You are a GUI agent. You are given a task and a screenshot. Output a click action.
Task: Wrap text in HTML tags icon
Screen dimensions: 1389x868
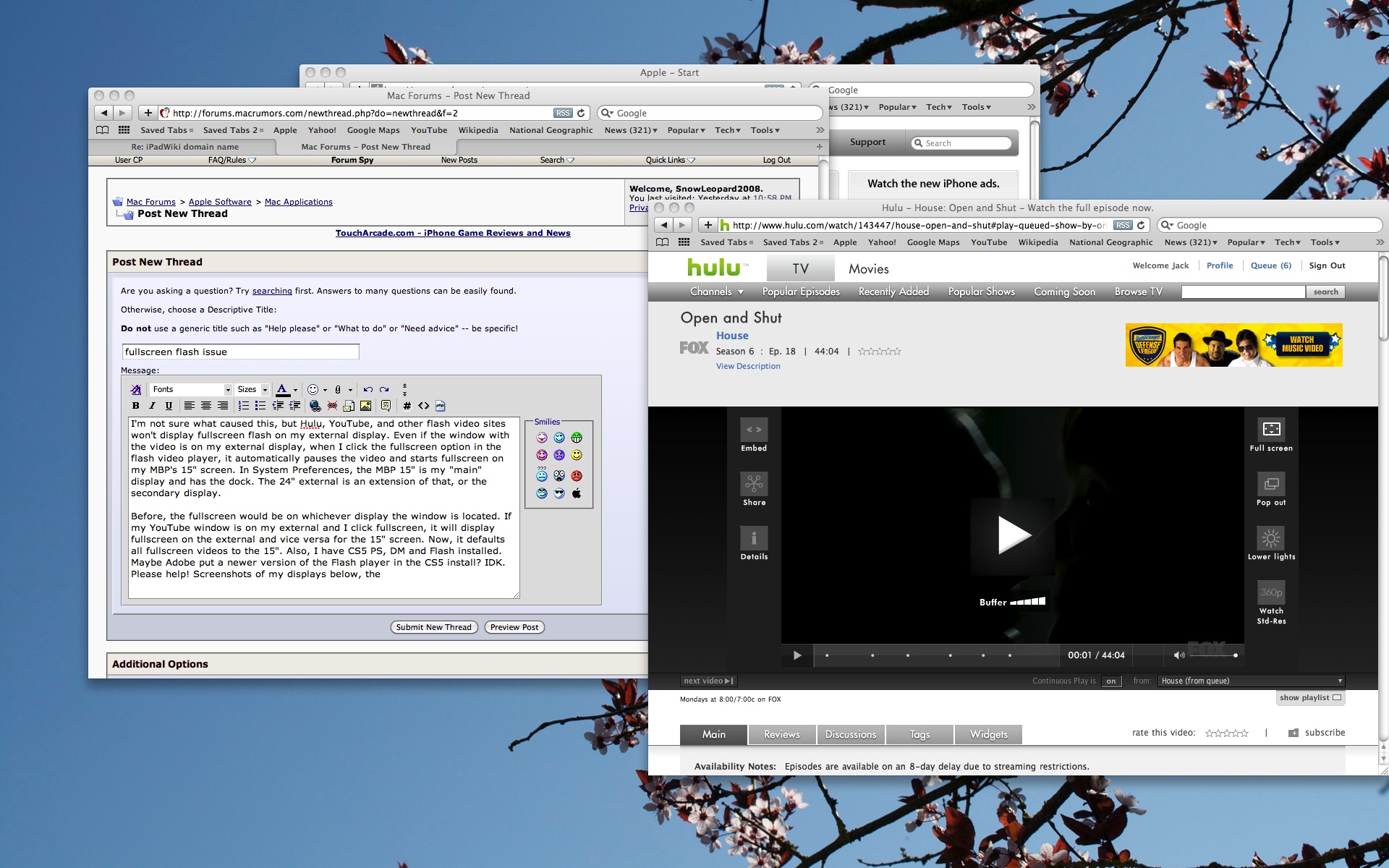tap(424, 406)
